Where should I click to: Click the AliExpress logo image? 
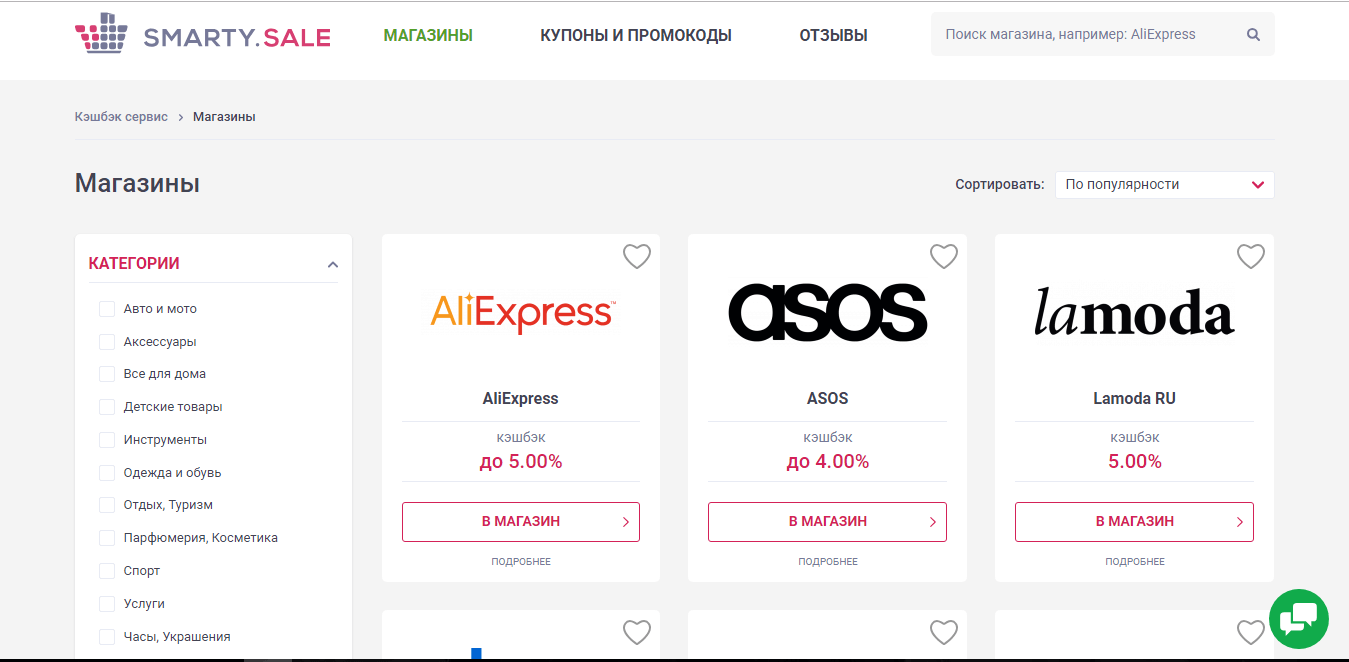pyautogui.click(x=521, y=313)
